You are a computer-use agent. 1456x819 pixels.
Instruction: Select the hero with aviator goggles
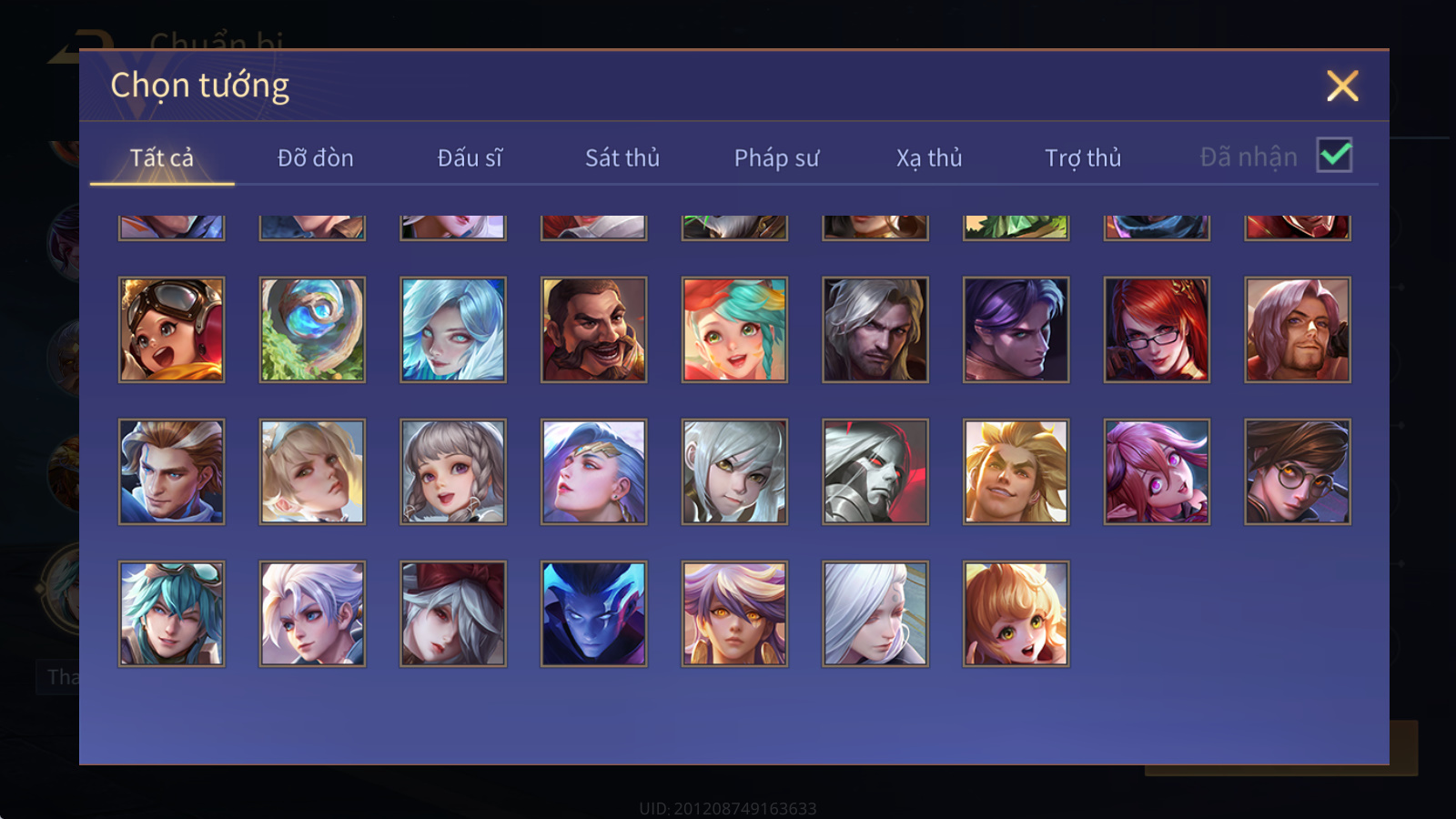(171, 329)
